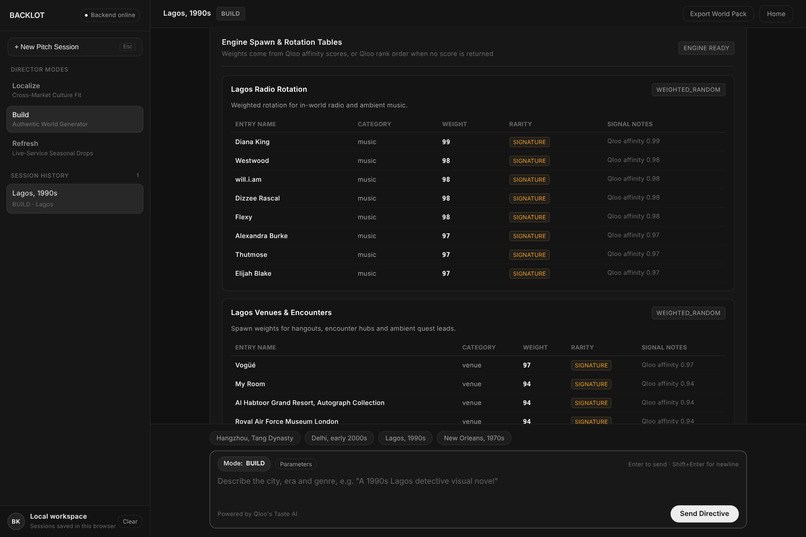Click the BACKLOT logo

[x=27, y=15]
